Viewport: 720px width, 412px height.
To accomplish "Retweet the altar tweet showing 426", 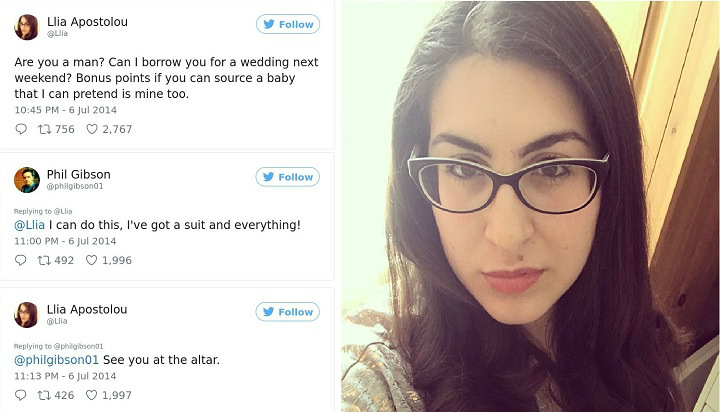I will (x=44, y=395).
